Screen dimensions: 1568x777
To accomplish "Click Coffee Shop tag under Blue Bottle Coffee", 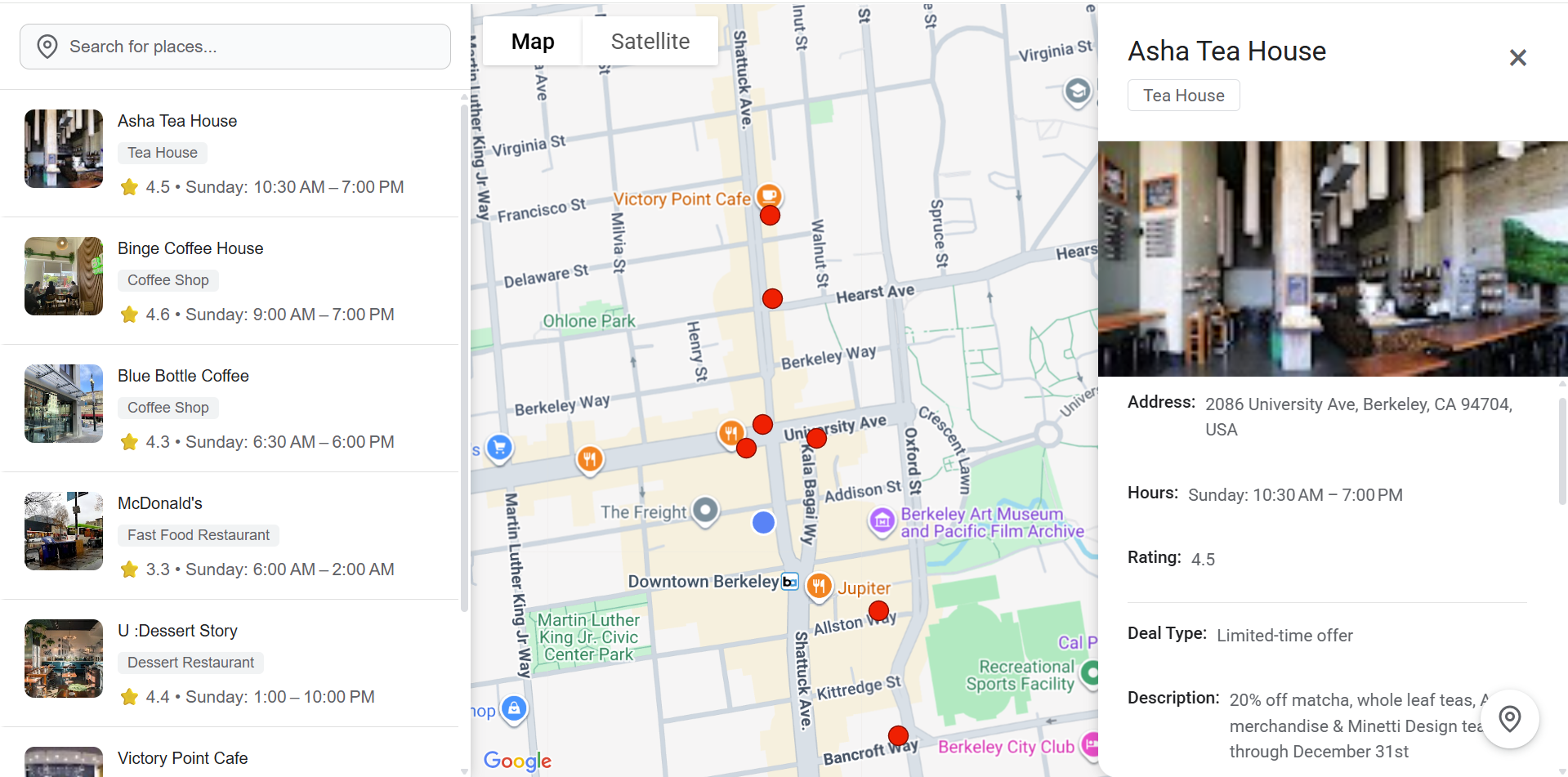I will pyautogui.click(x=168, y=408).
